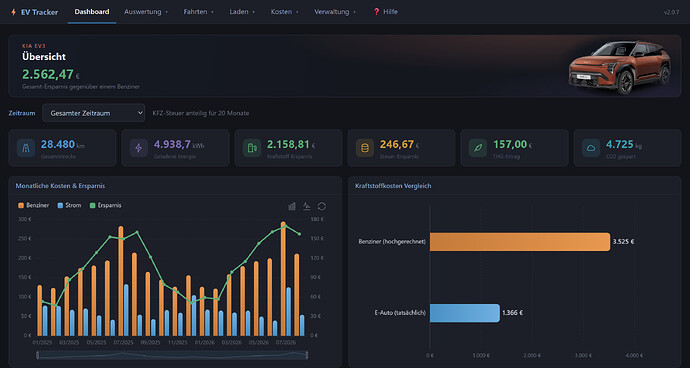Image resolution: width=690 pixels, height=368 pixels.
Task: Click the Zeitraum label
Action: [x=22, y=113]
